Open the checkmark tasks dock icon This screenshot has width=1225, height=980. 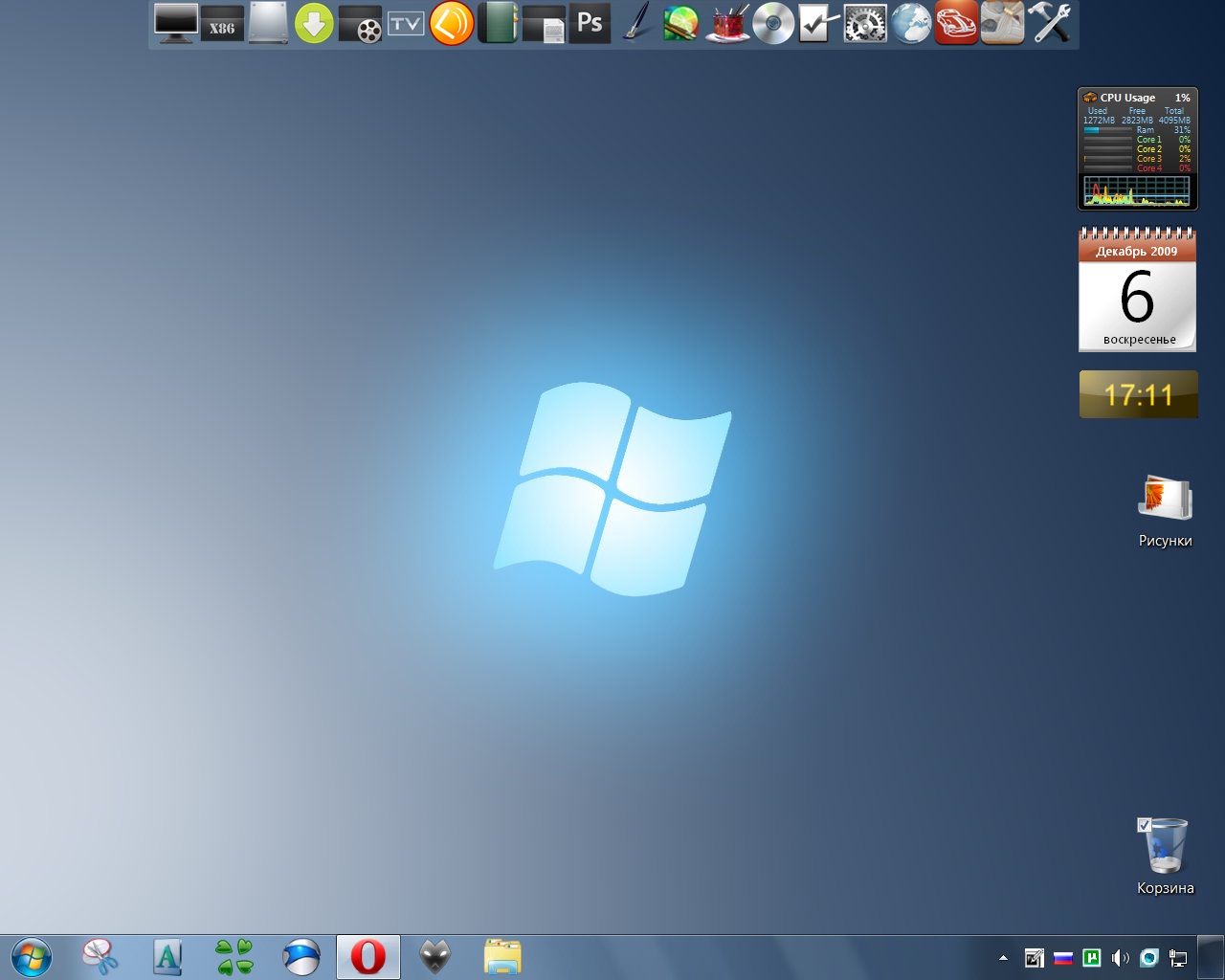pyautogui.click(x=819, y=23)
